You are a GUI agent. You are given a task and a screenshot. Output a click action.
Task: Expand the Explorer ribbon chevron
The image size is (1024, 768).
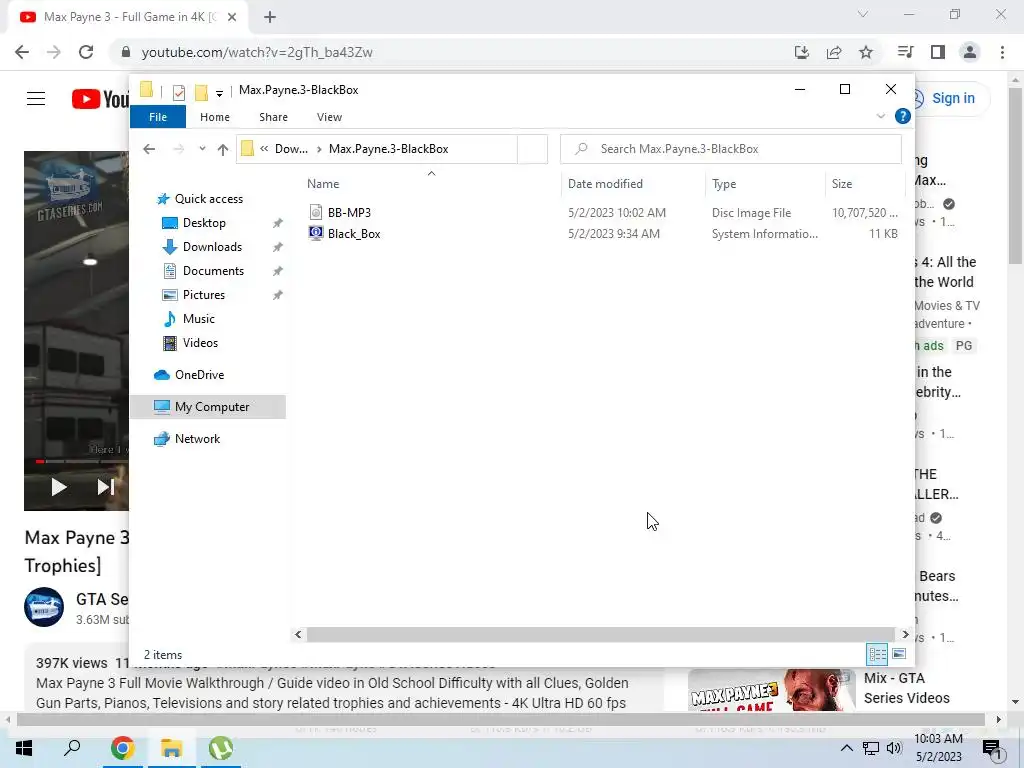tap(880, 116)
